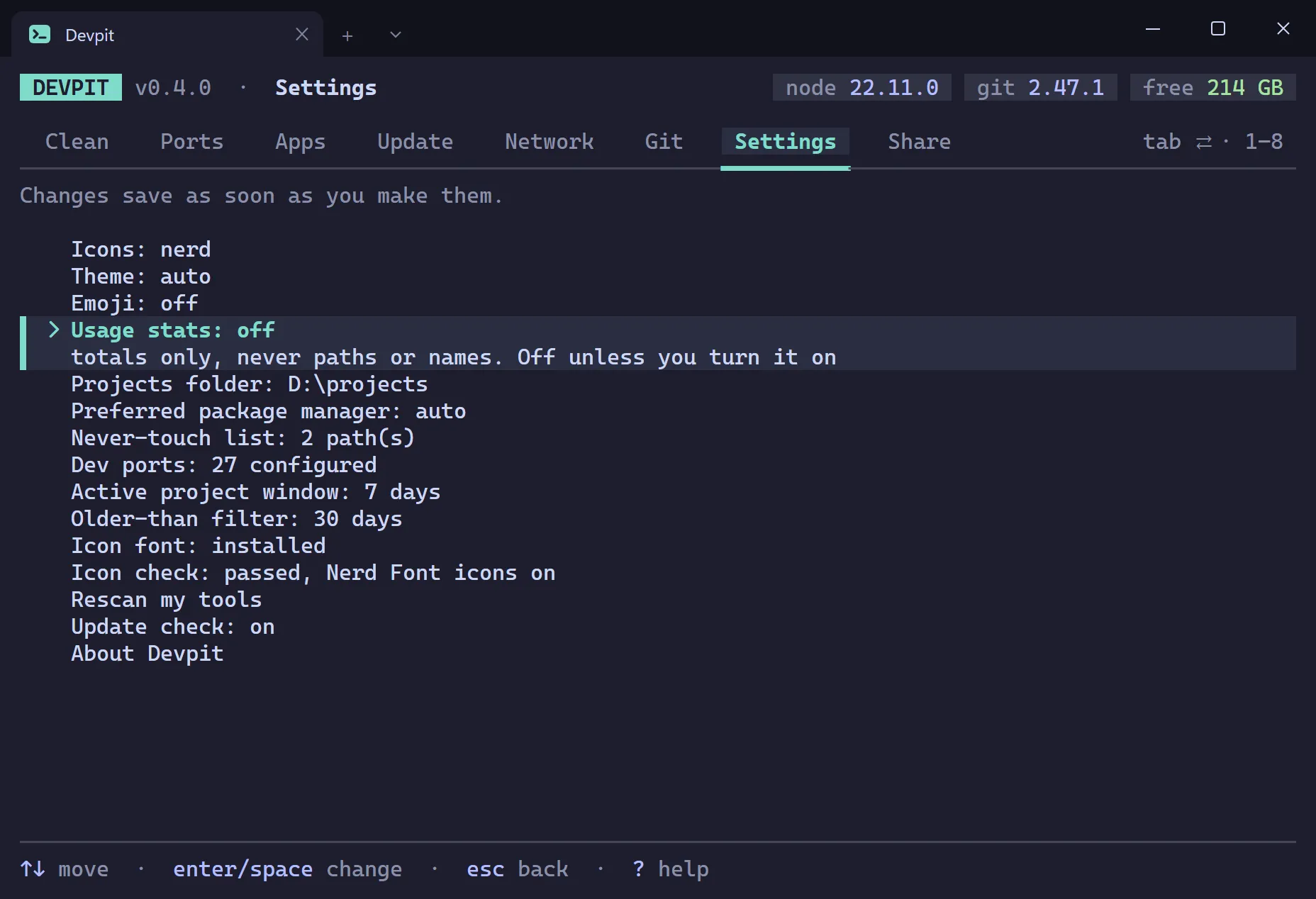Click the ? help hint

tap(671, 869)
